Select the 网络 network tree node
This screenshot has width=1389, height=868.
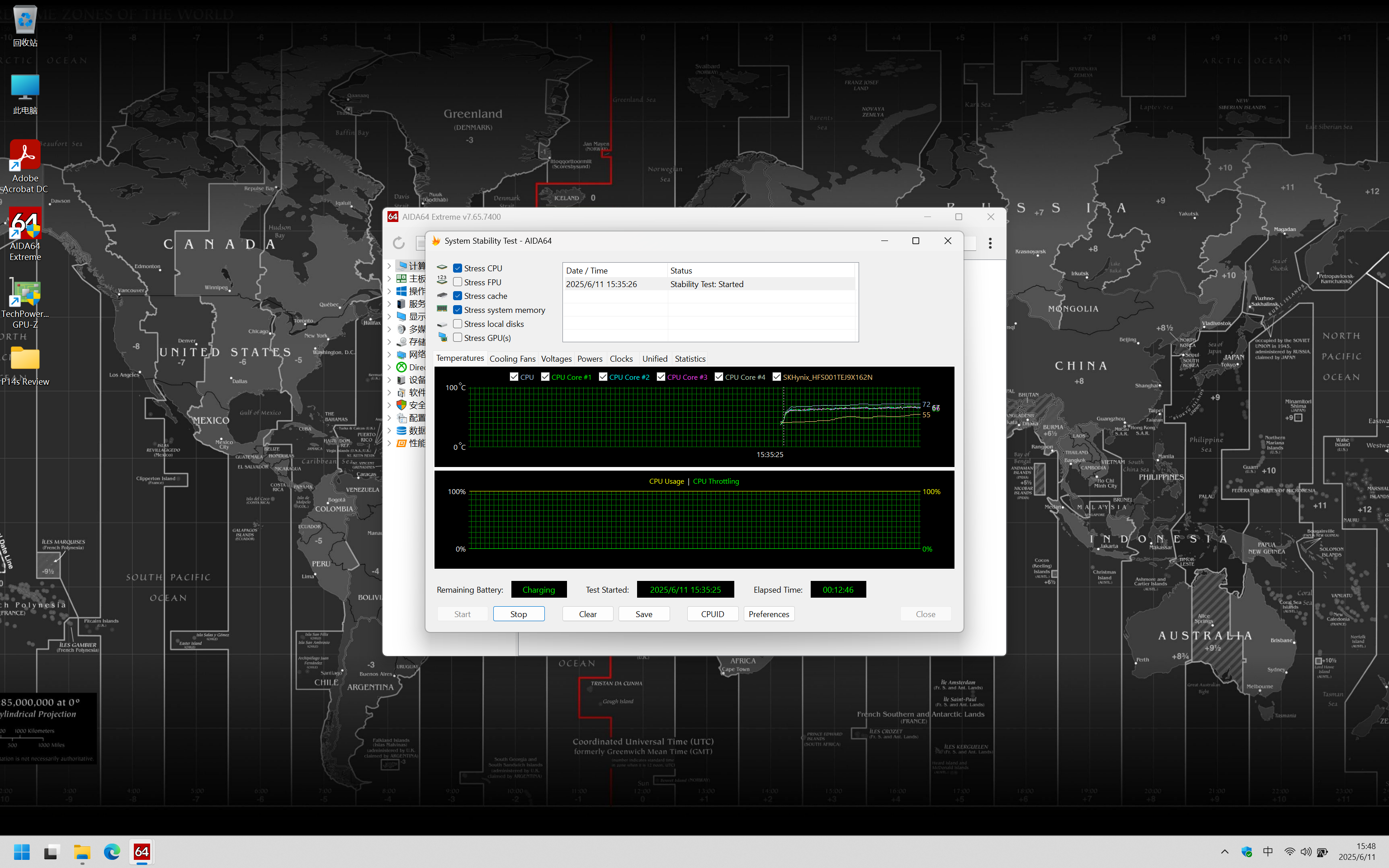coord(411,354)
